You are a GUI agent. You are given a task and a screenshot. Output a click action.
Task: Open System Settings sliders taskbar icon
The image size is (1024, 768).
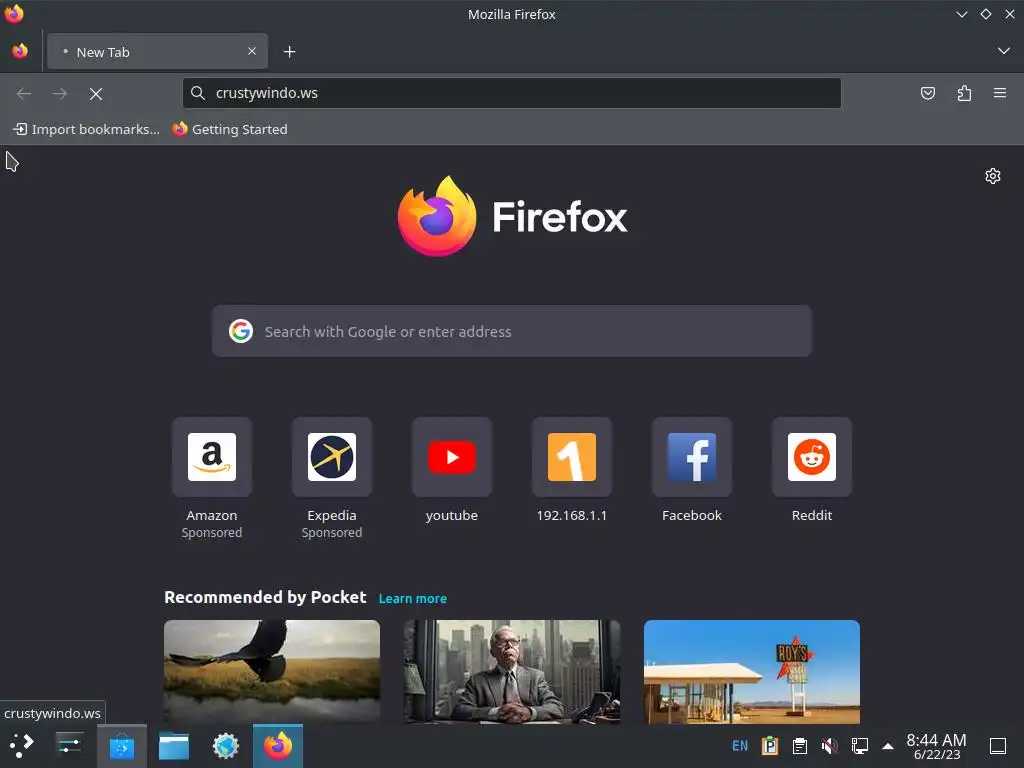[69, 745]
